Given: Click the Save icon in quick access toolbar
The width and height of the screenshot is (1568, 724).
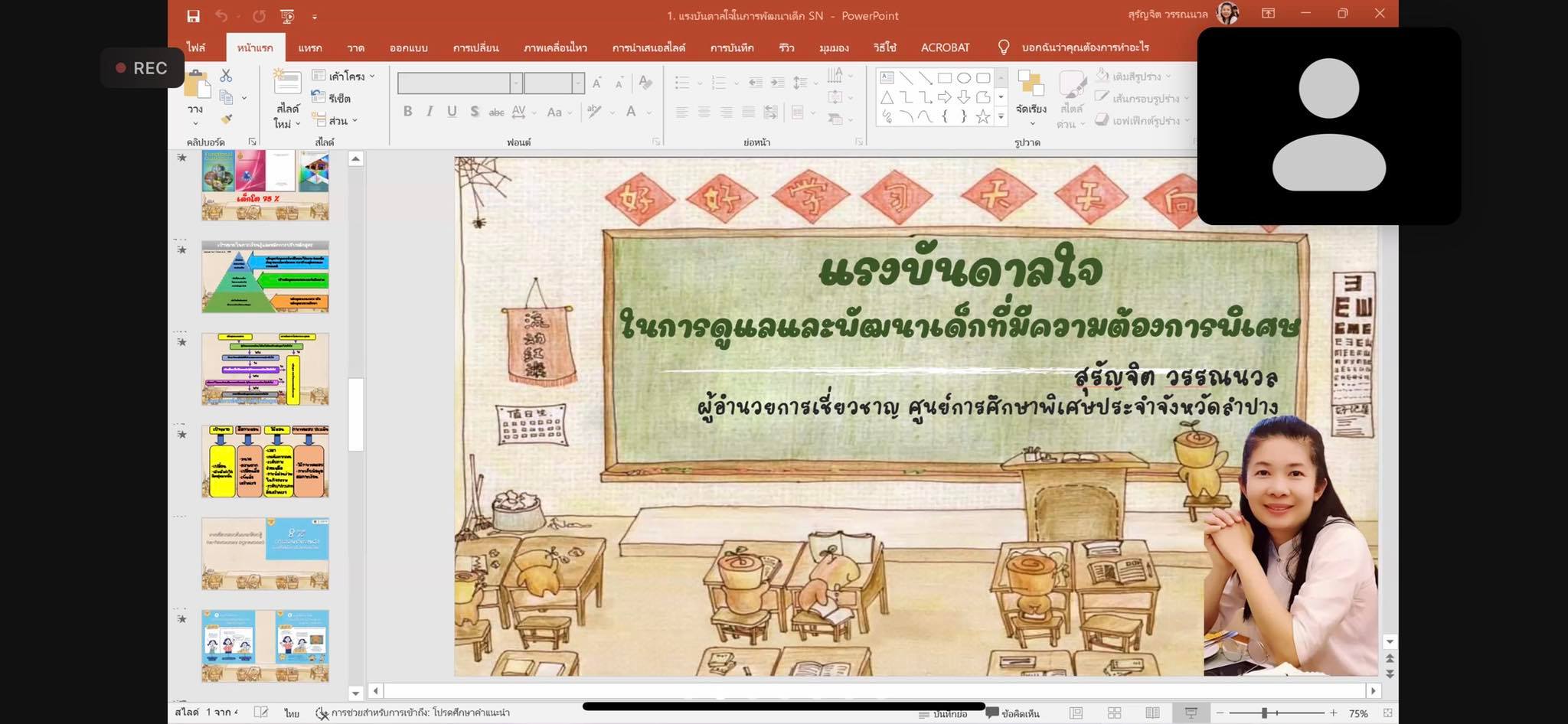Looking at the screenshot, I should (193, 16).
